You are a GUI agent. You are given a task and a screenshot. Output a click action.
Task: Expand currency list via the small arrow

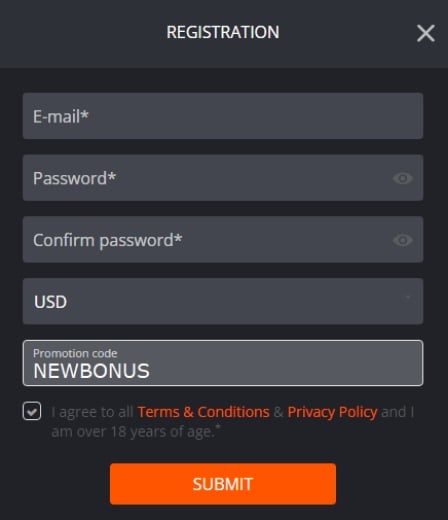(x=407, y=297)
